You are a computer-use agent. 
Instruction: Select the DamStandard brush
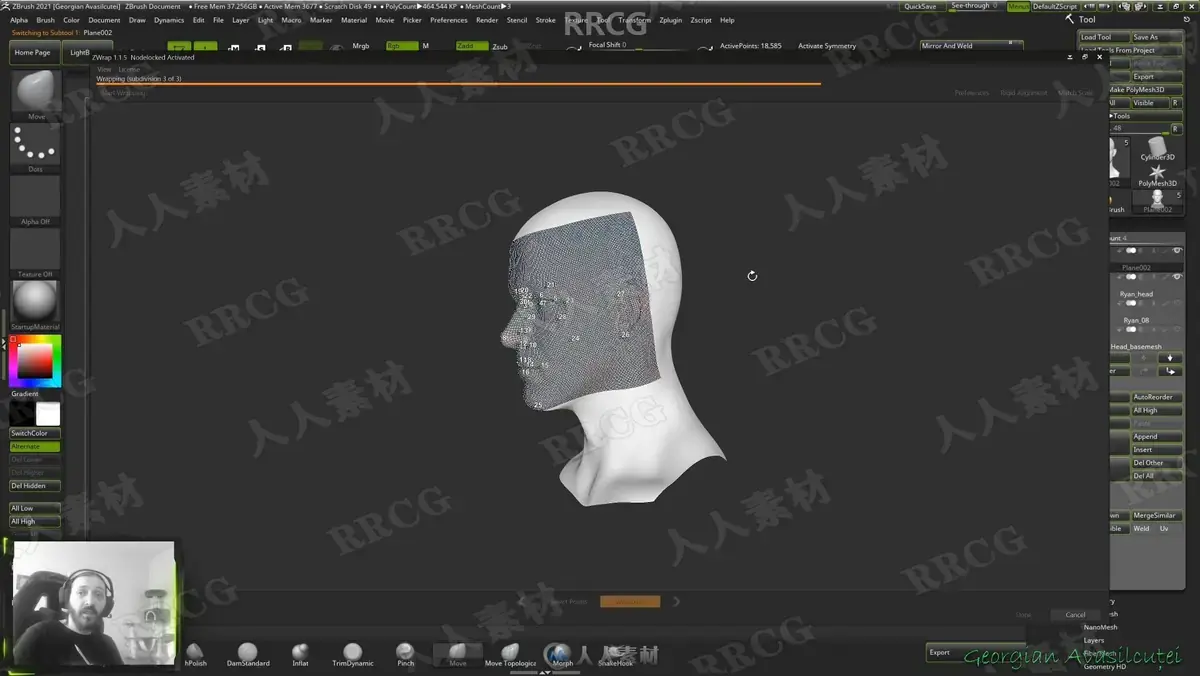point(248,653)
